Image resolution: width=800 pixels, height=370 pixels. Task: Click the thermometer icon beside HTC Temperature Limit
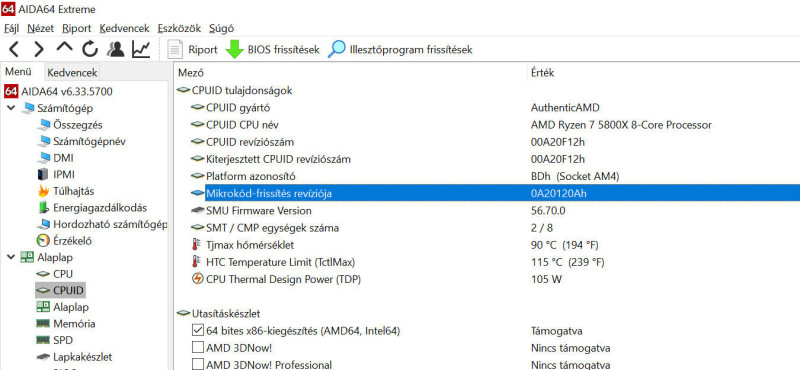point(197,262)
